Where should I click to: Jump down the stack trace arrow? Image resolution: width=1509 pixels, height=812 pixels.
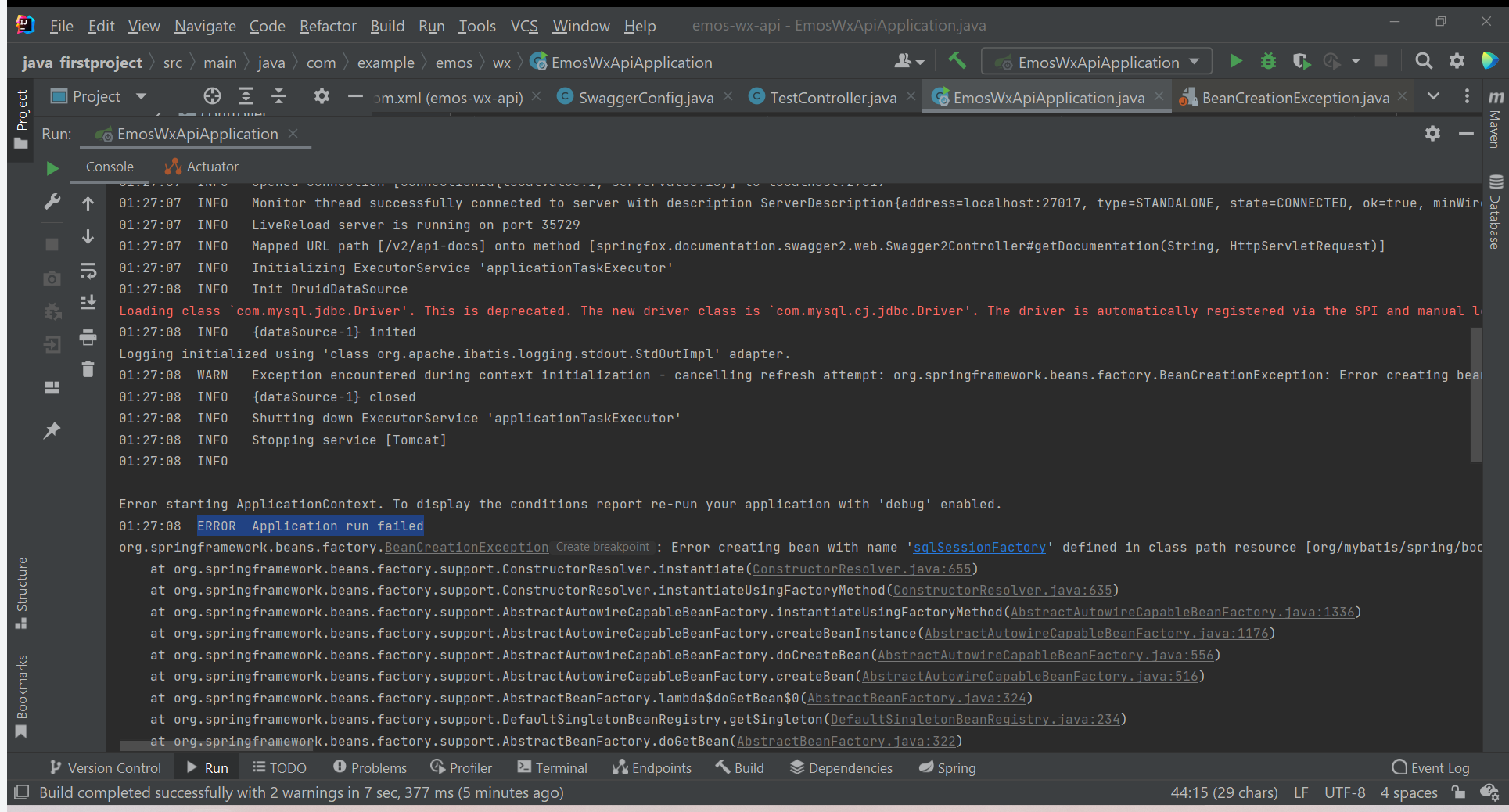click(x=88, y=237)
